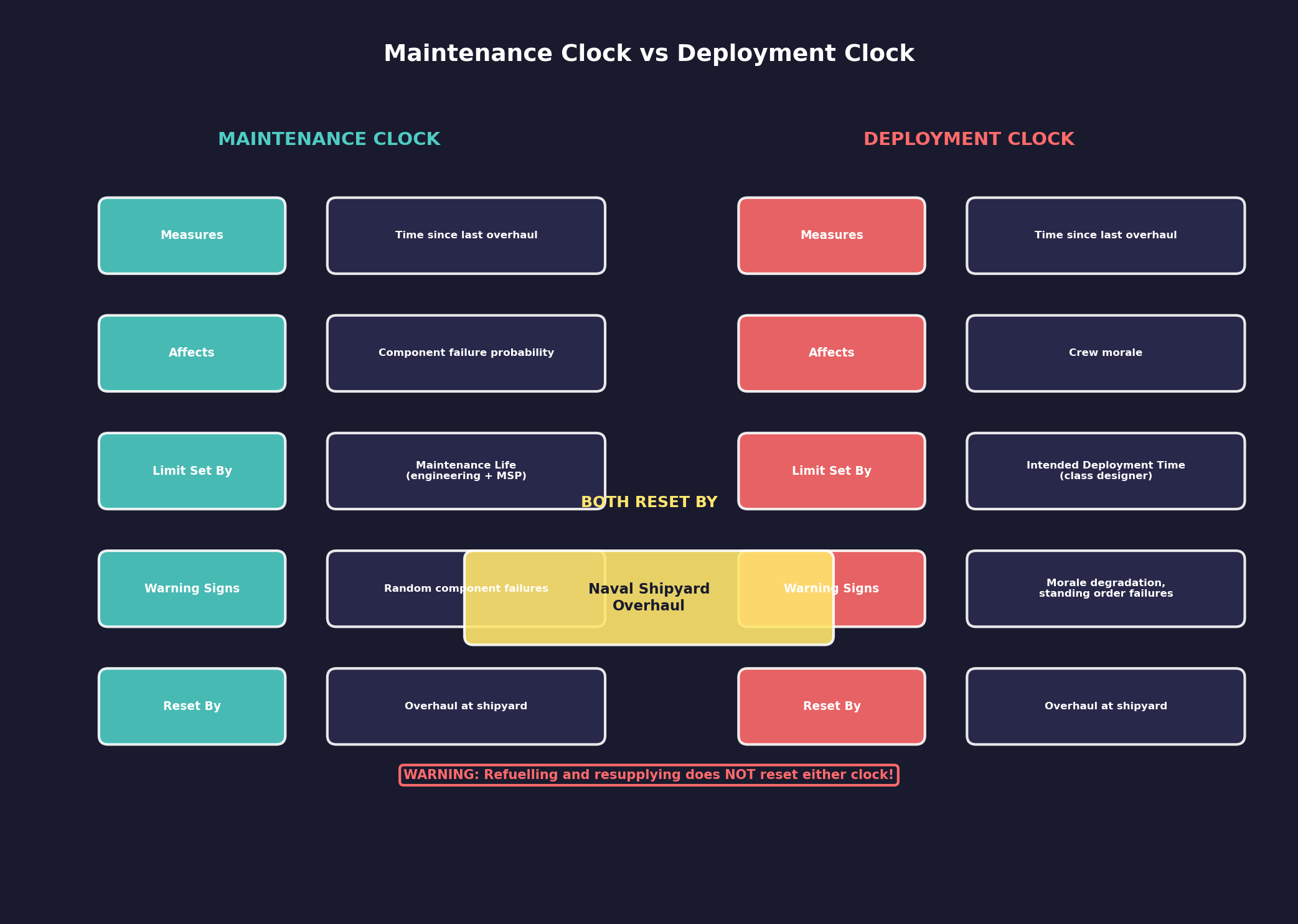Select the Measures box under Deployment Clock
The height and width of the screenshot is (924, 1298).
[x=831, y=235]
